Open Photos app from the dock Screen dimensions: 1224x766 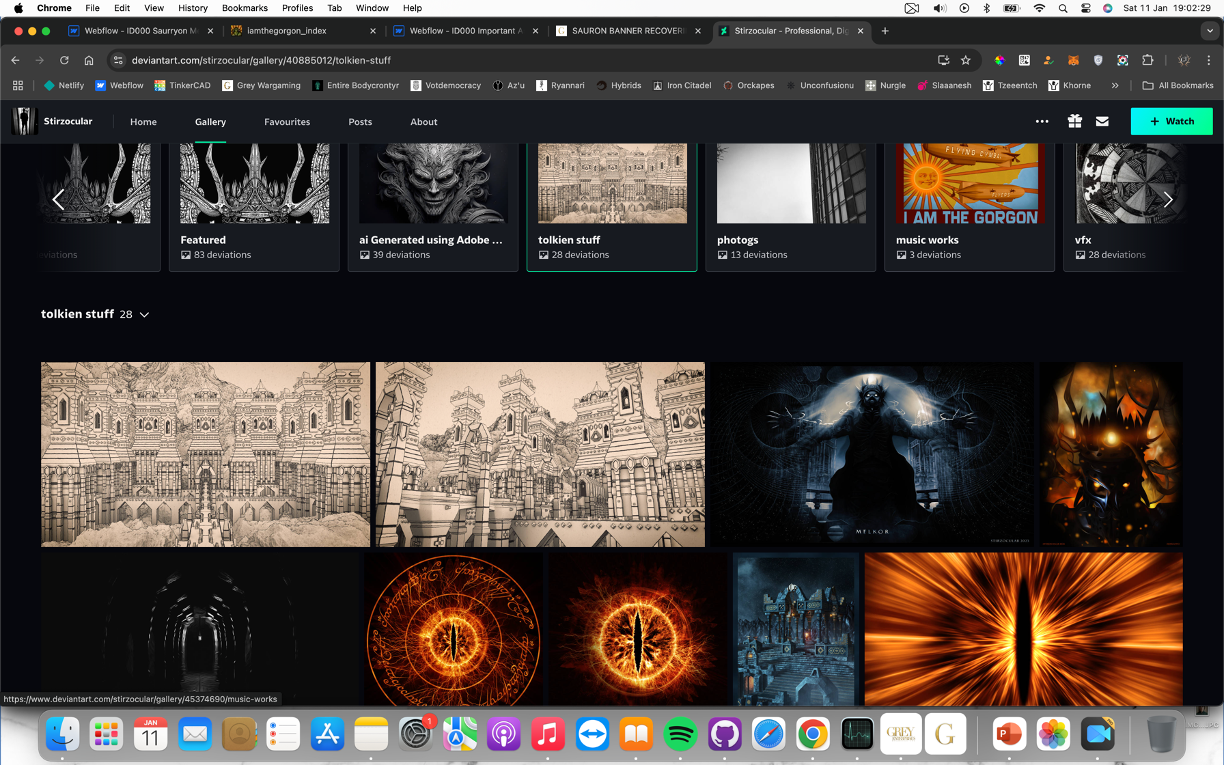[x=1053, y=735]
